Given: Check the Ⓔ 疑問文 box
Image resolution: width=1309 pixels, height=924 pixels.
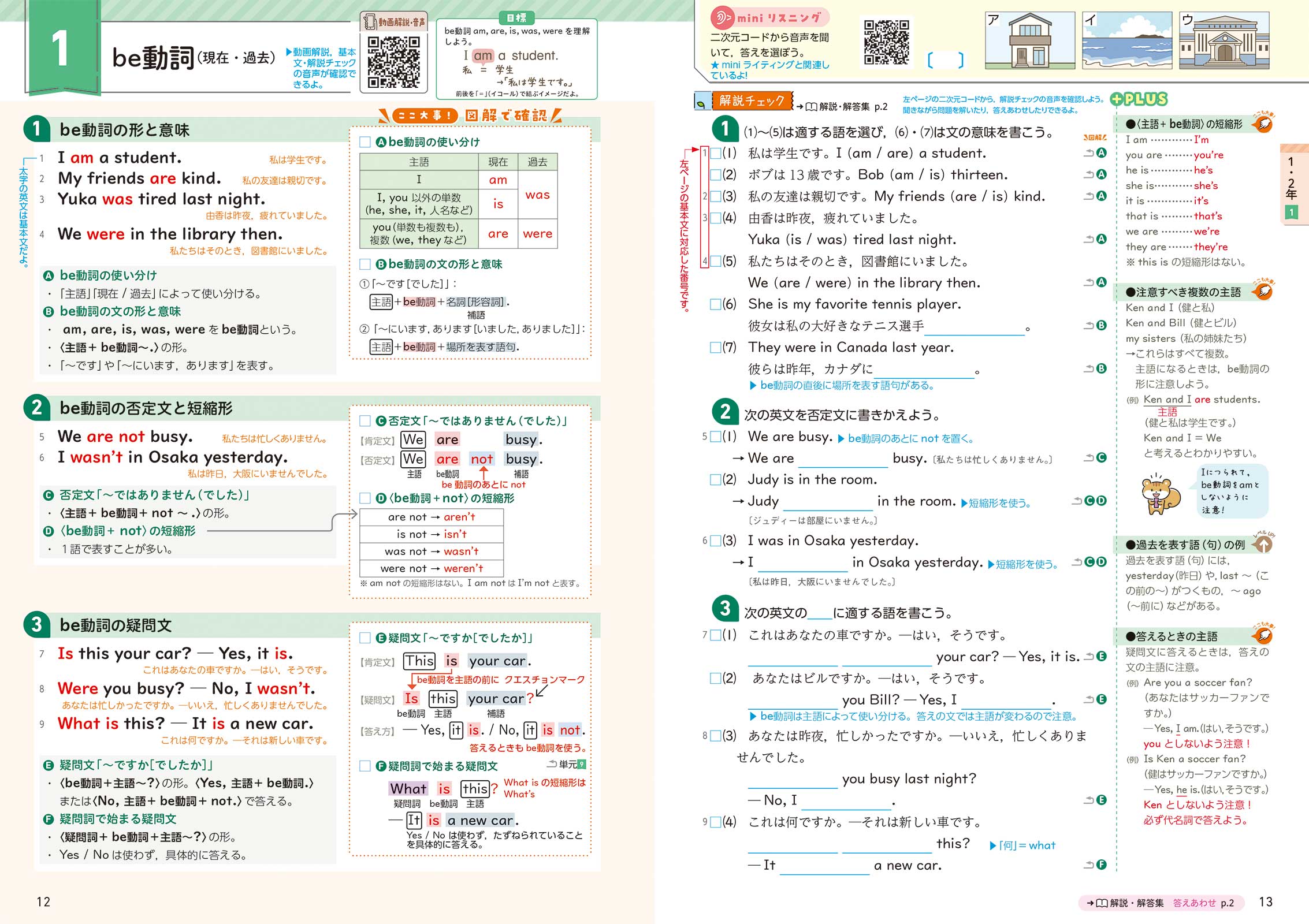Looking at the screenshot, I should pyautogui.click(x=365, y=638).
